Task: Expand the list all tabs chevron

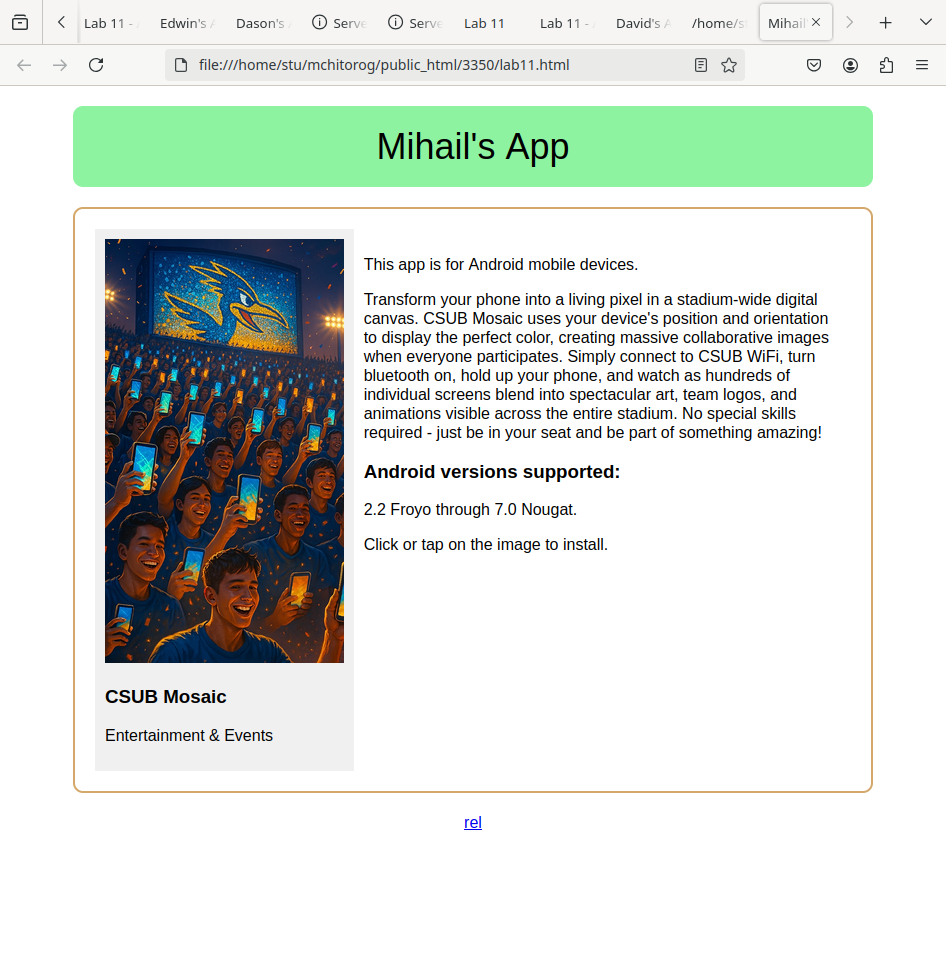Action: point(924,22)
